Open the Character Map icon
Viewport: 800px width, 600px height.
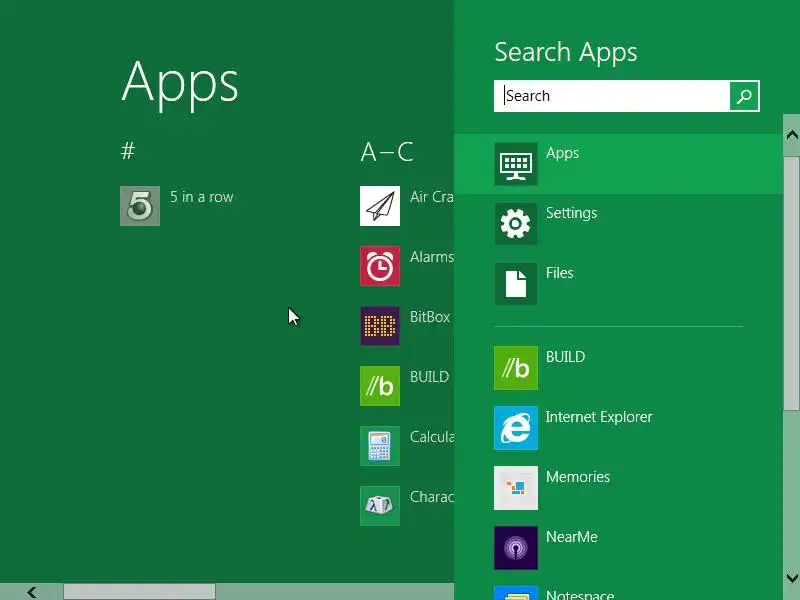pos(380,506)
